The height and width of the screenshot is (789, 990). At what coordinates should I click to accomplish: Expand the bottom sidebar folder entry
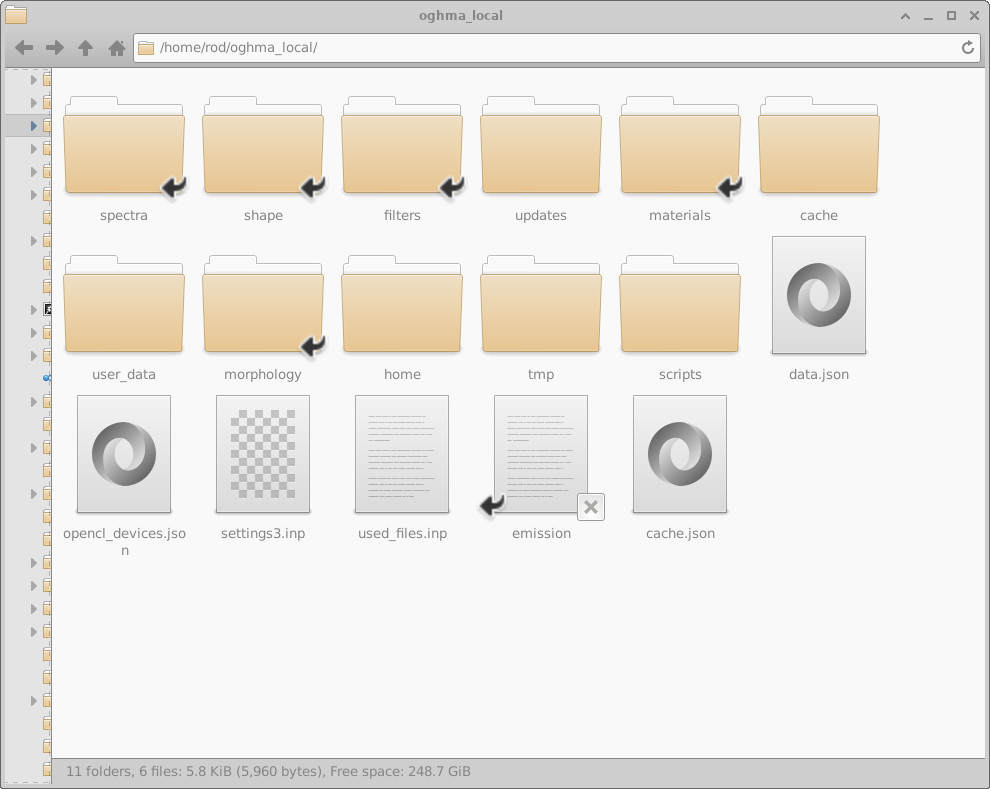point(32,700)
